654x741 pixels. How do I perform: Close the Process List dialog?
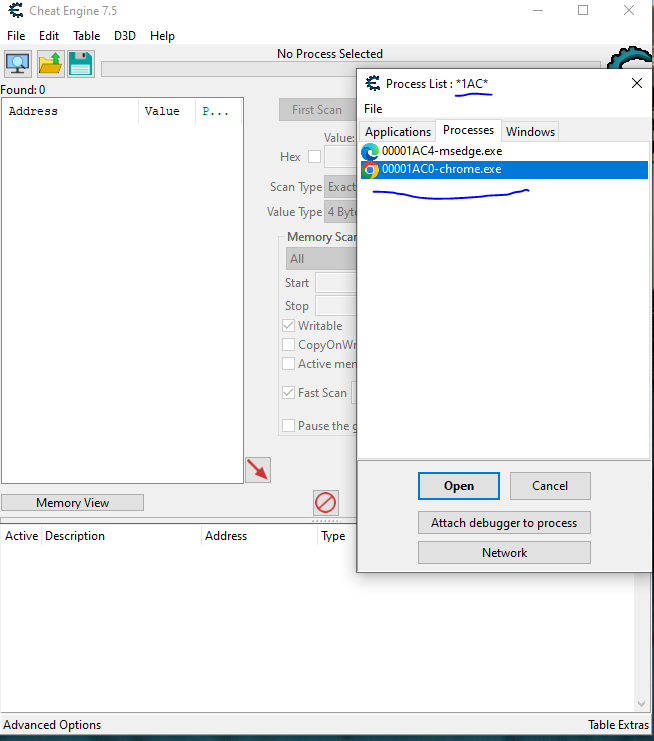point(637,83)
